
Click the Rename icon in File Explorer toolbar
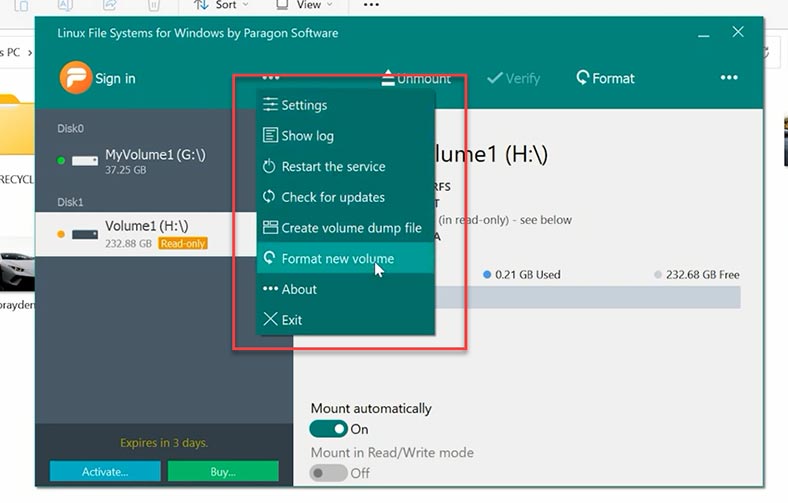pos(65,5)
